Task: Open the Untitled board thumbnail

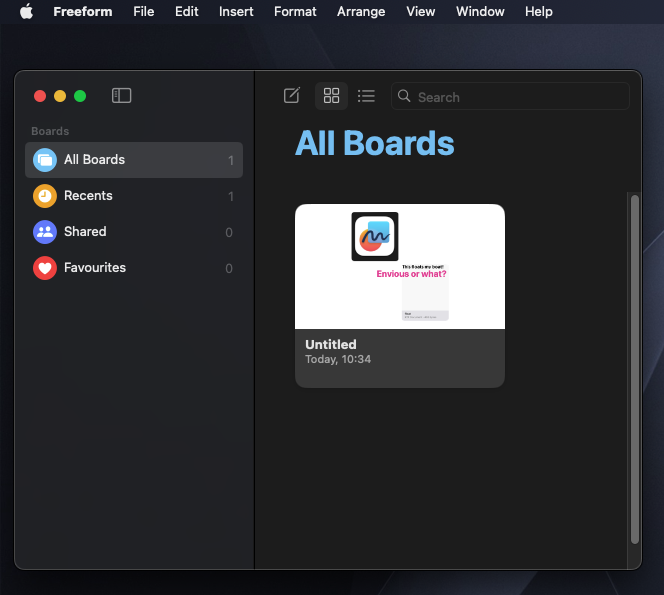Action: click(x=400, y=267)
